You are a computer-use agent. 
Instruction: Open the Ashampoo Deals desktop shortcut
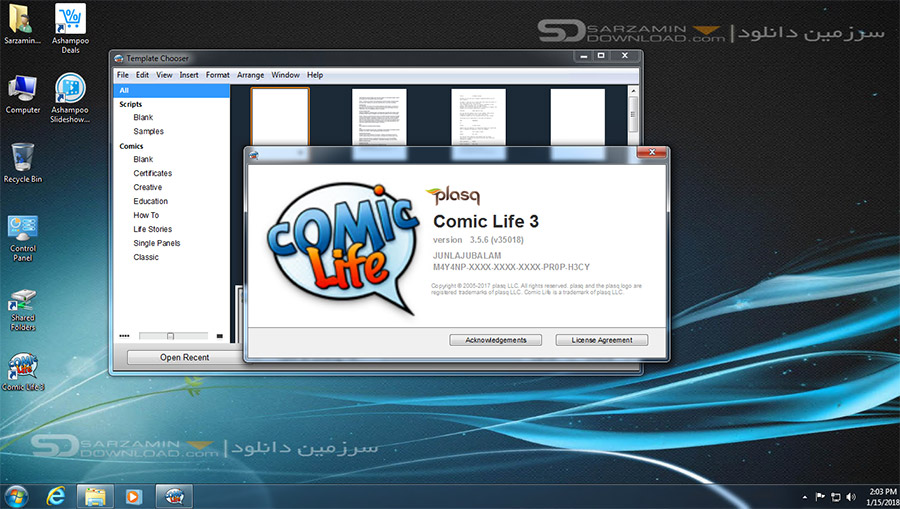(70, 29)
